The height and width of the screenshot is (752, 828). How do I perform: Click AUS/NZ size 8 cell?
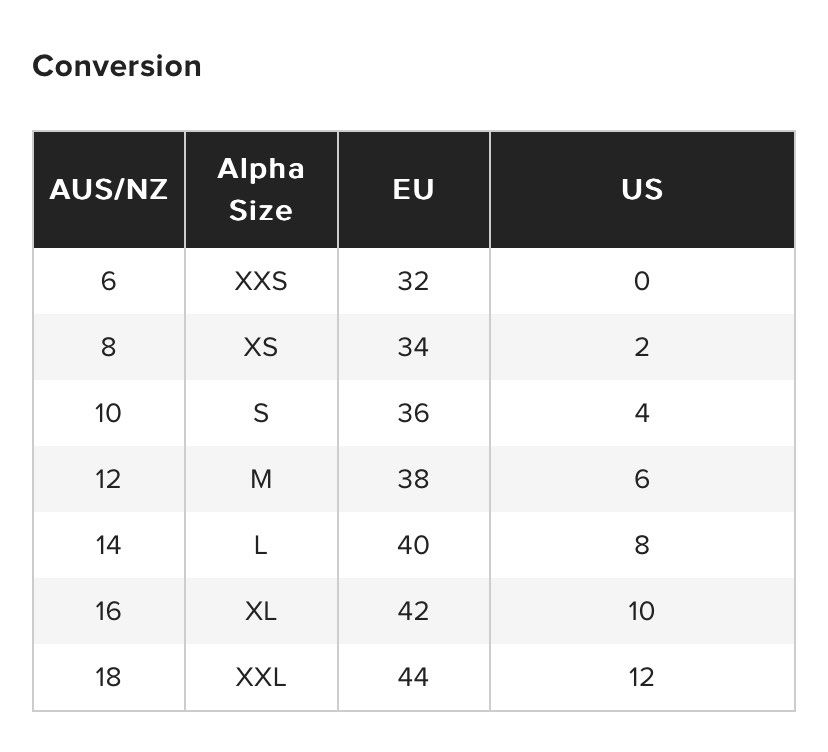click(x=108, y=347)
